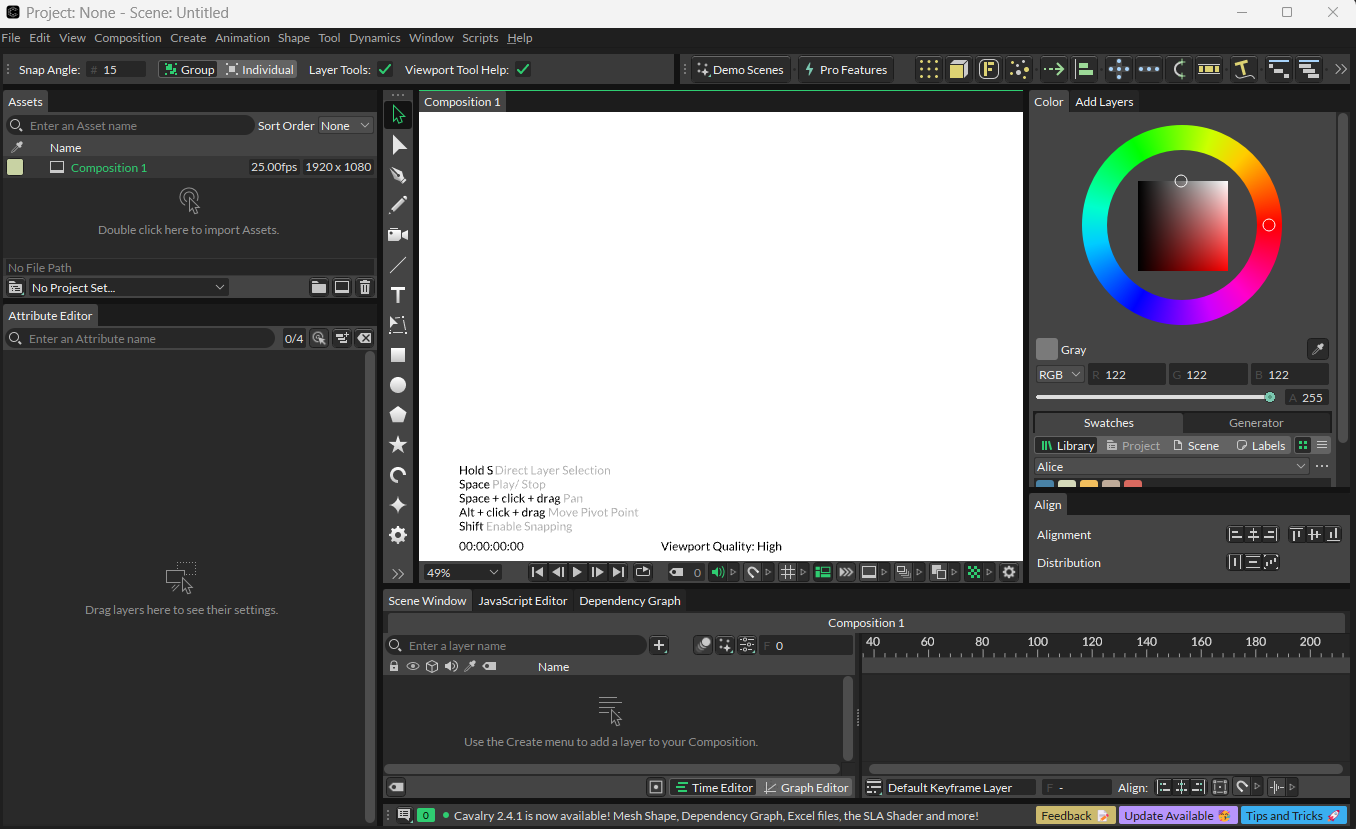Screen dimensions: 1356x829
Task: Toggle the green checkerboard transparency button
Action: (x=973, y=572)
